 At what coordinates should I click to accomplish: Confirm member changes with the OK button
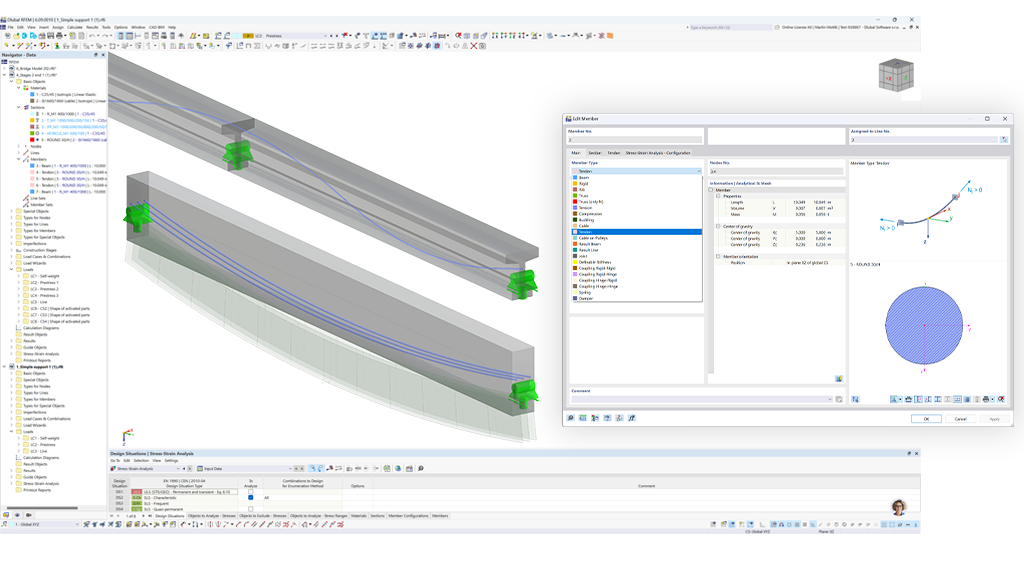coord(926,418)
